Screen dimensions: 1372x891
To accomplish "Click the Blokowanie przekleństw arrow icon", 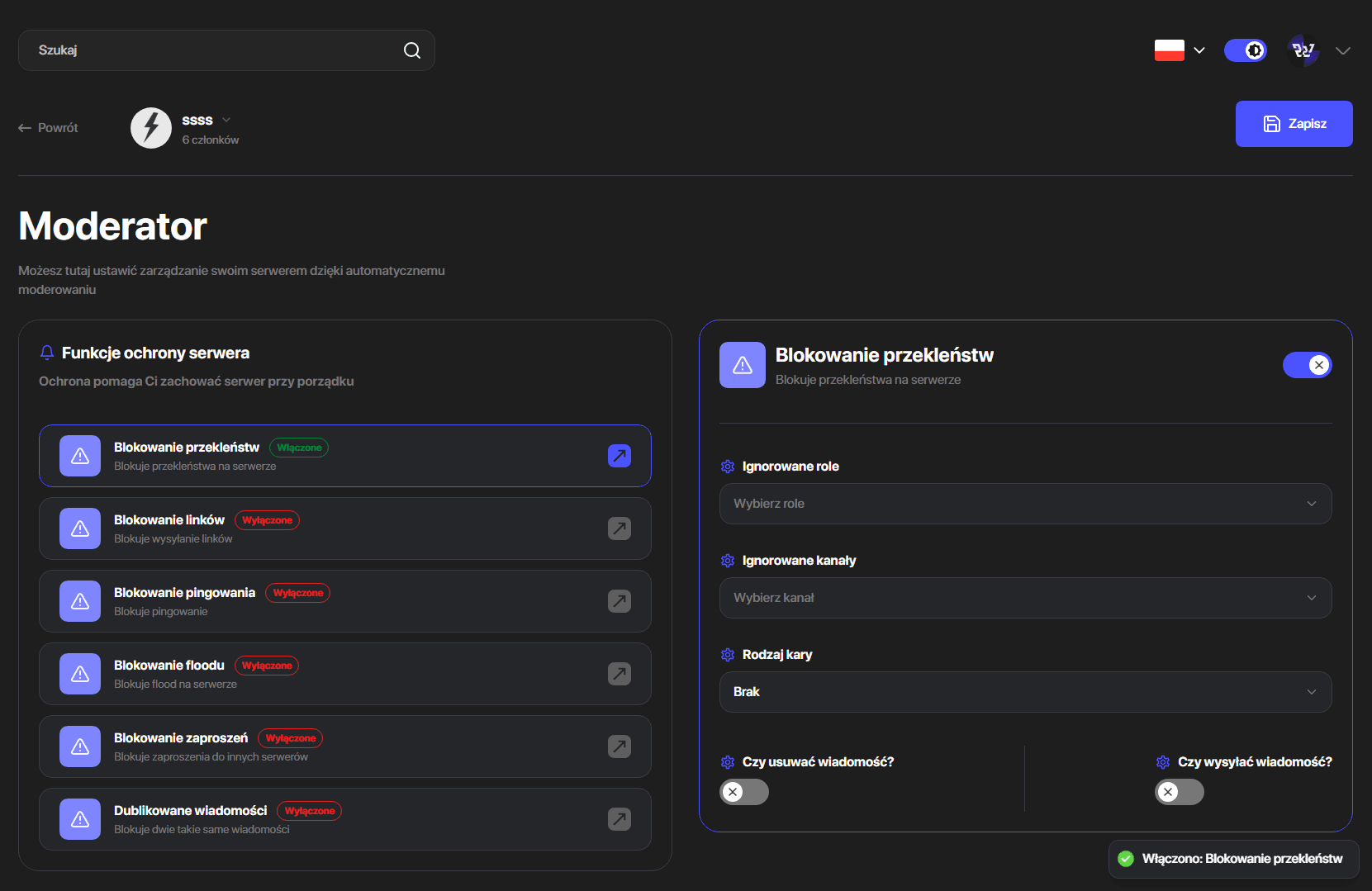I will (x=620, y=456).
